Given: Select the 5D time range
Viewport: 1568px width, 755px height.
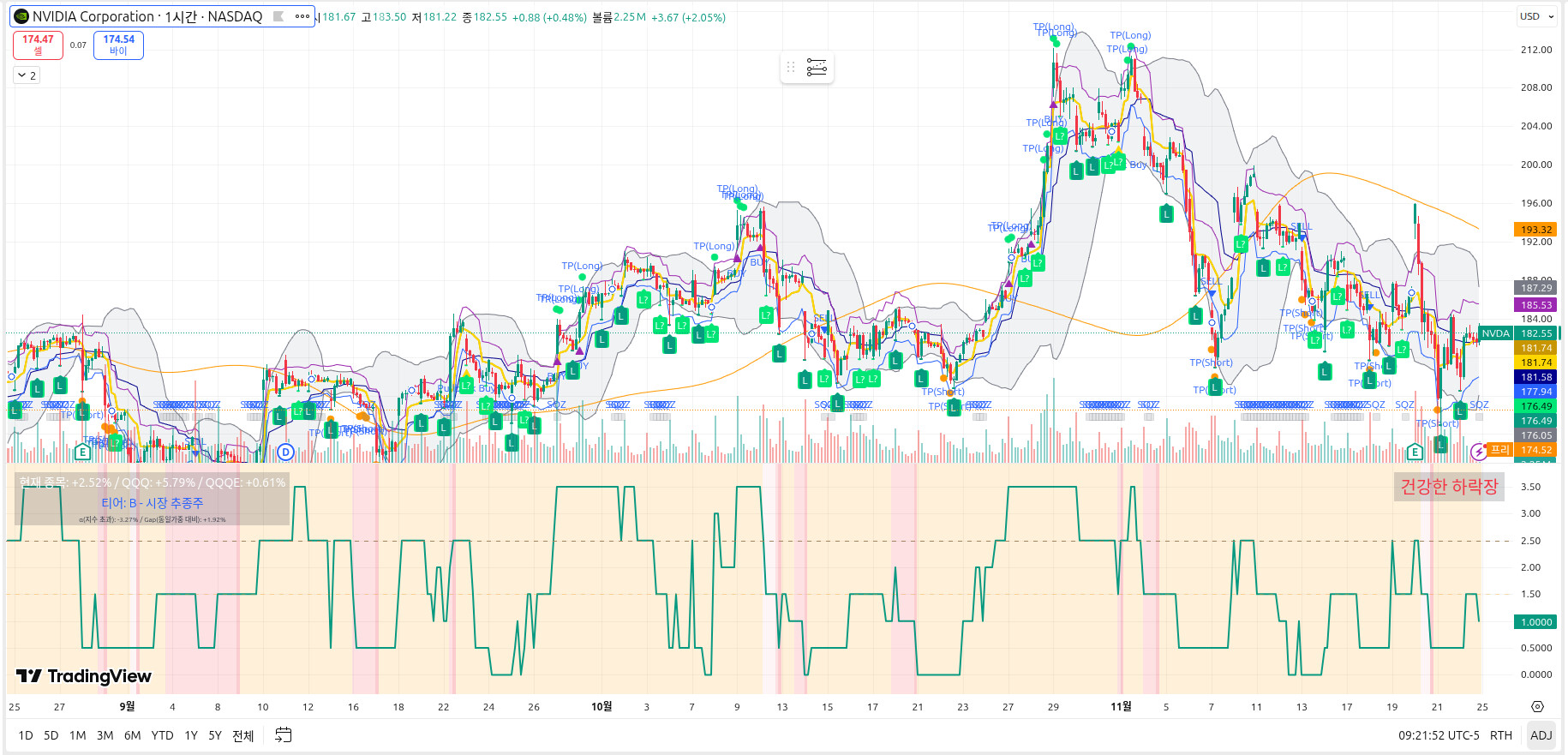Looking at the screenshot, I should pyautogui.click(x=51, y=735).
